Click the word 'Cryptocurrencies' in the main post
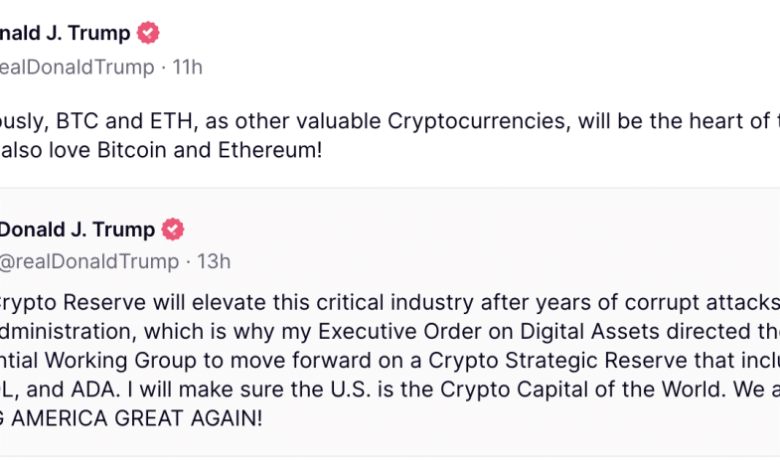 point(479,121)
